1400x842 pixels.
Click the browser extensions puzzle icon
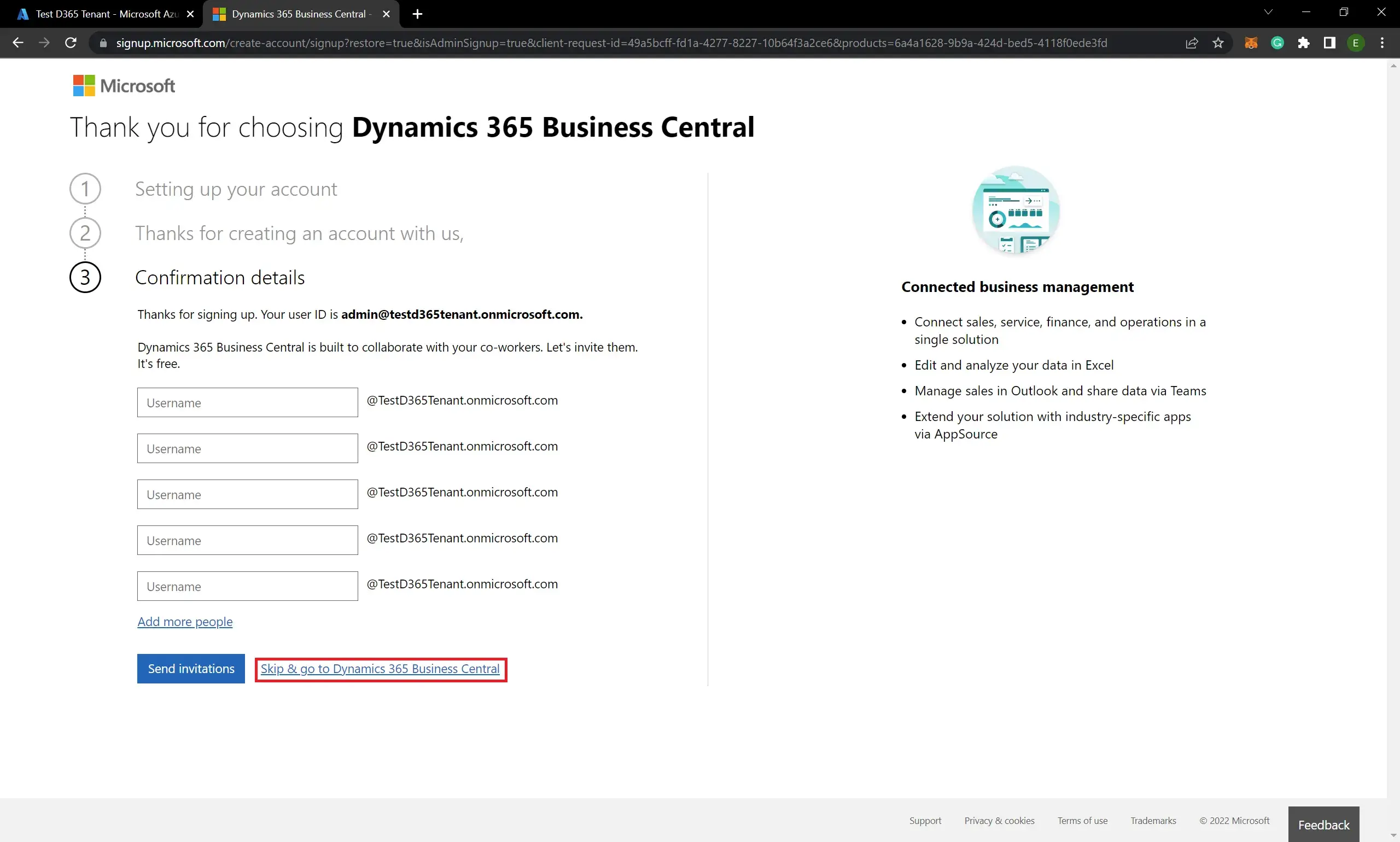(x=1305, y=42)
